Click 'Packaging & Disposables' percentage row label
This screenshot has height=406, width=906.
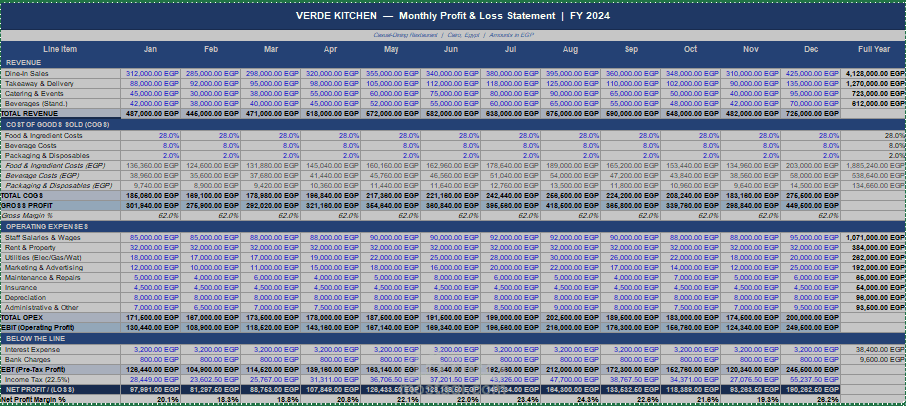coord(61,155)
